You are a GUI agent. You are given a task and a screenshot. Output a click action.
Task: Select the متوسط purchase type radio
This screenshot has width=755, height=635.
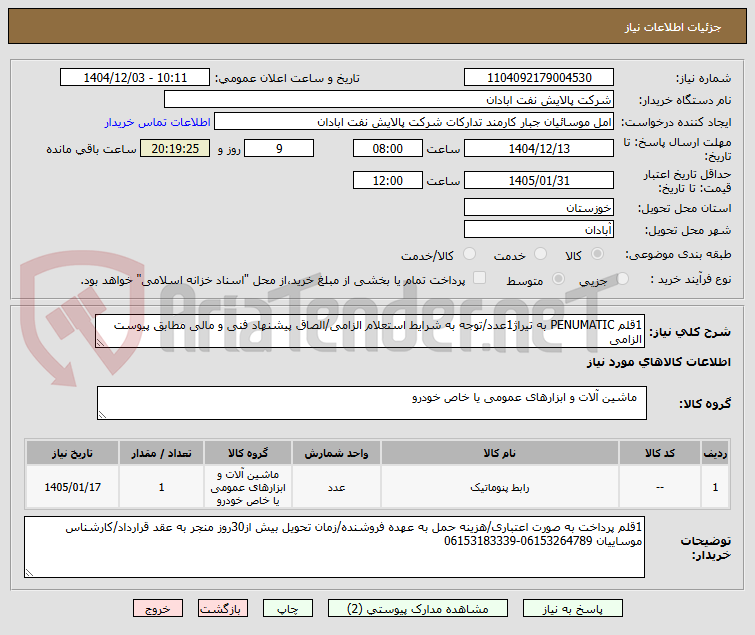[558, 279]
